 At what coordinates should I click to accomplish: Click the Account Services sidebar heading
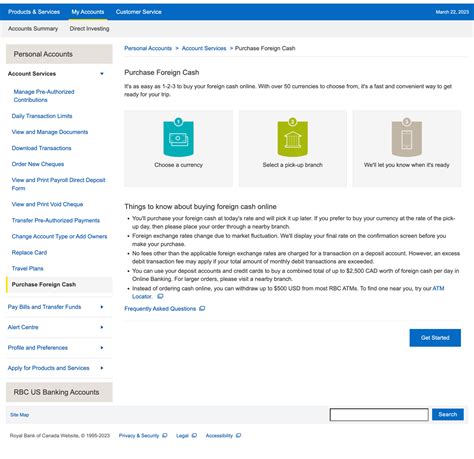coord(32,74)
